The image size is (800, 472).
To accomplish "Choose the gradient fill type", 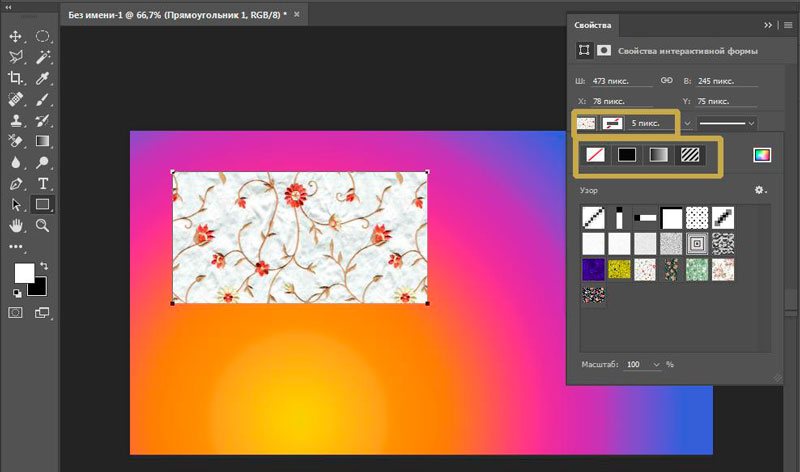I will click(658, 155).
